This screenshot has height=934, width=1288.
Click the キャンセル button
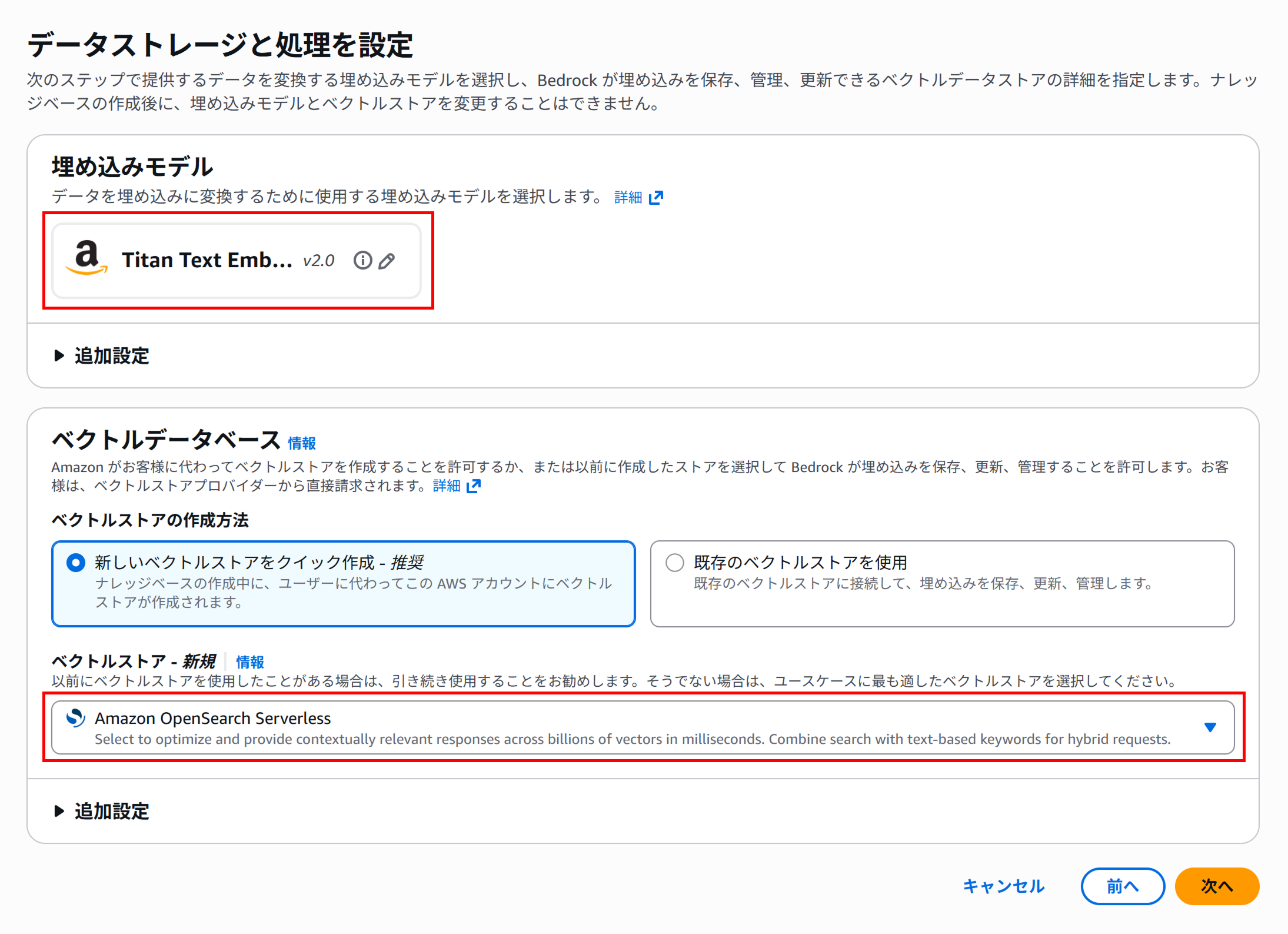coord(1003,886)
